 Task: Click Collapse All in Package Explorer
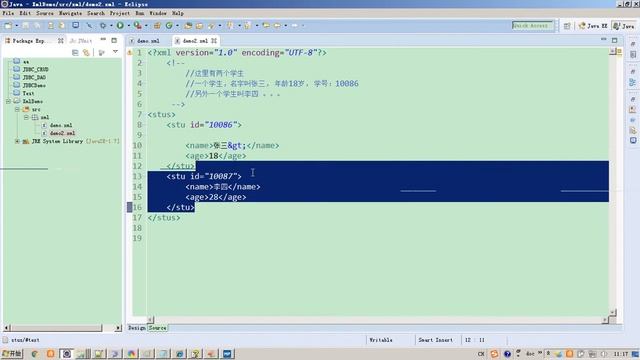click(75, 53)
